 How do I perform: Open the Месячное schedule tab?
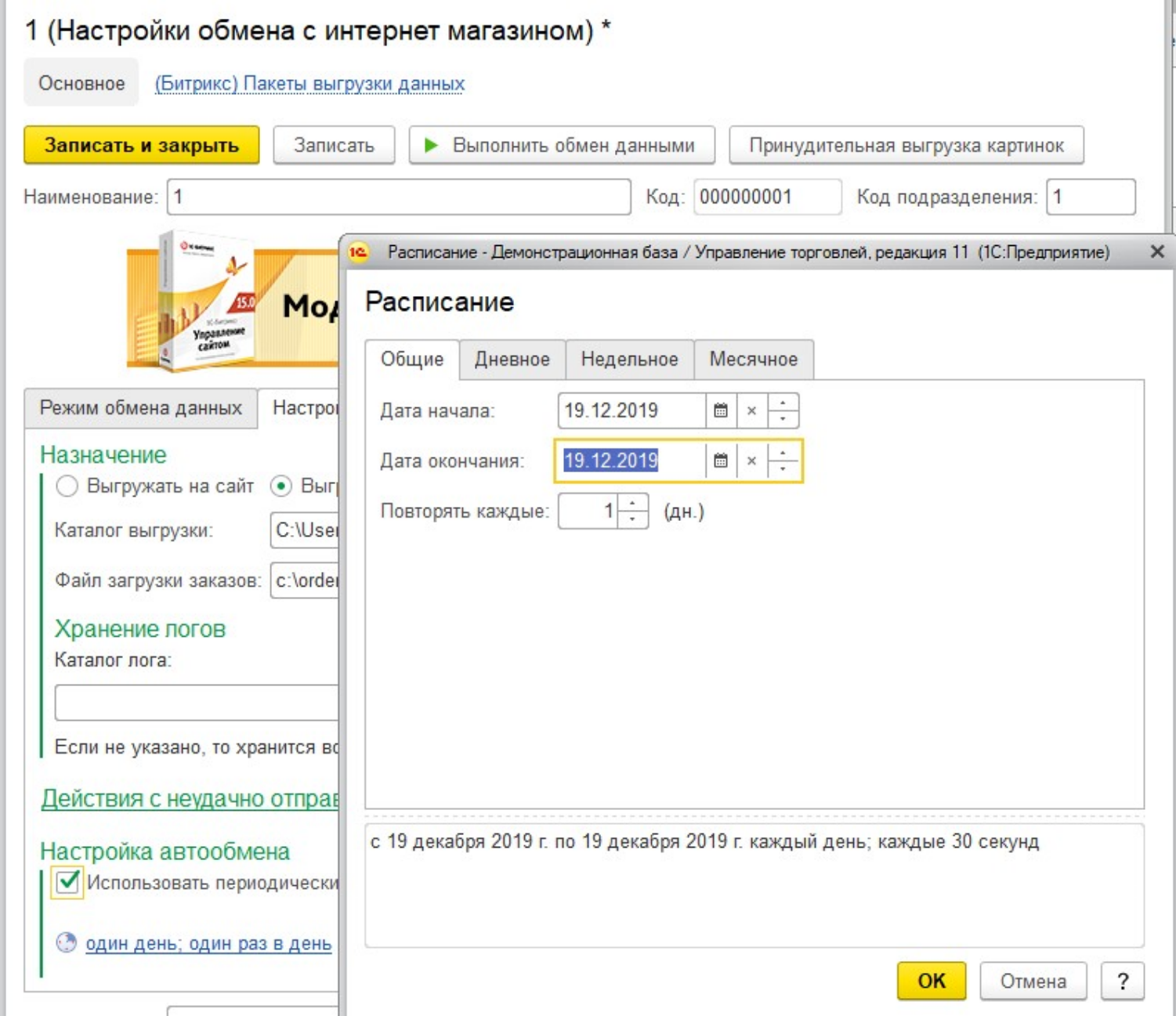pos(753,360)
